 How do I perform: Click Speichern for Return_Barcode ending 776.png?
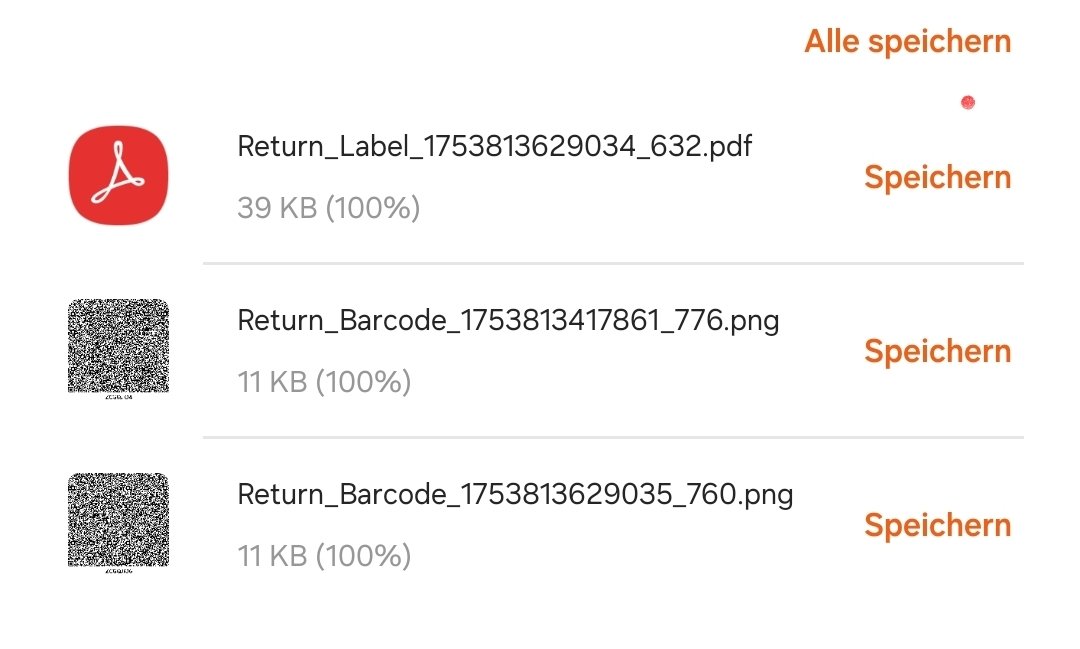937,352
